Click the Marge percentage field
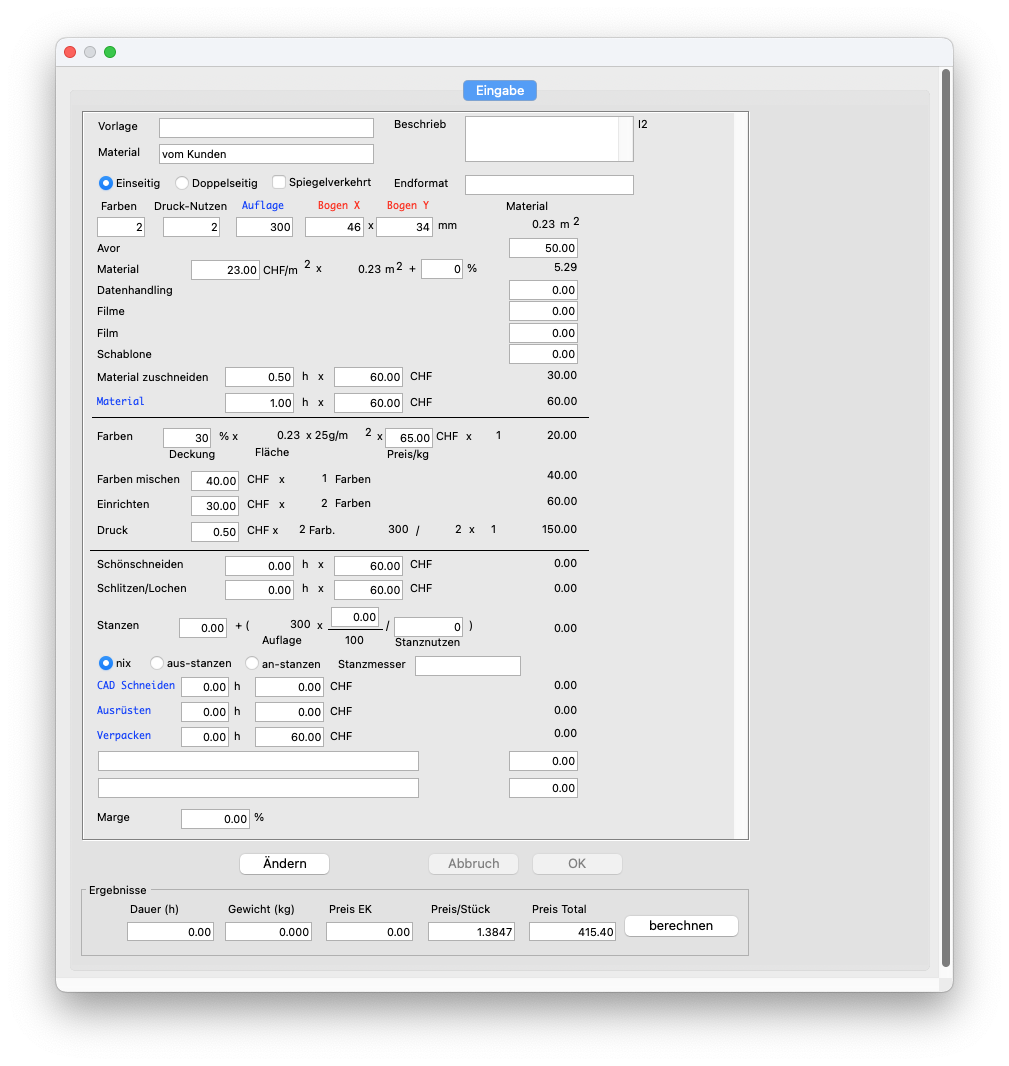Viewport: 1009px width, 1066px height. tap(215, 819)
